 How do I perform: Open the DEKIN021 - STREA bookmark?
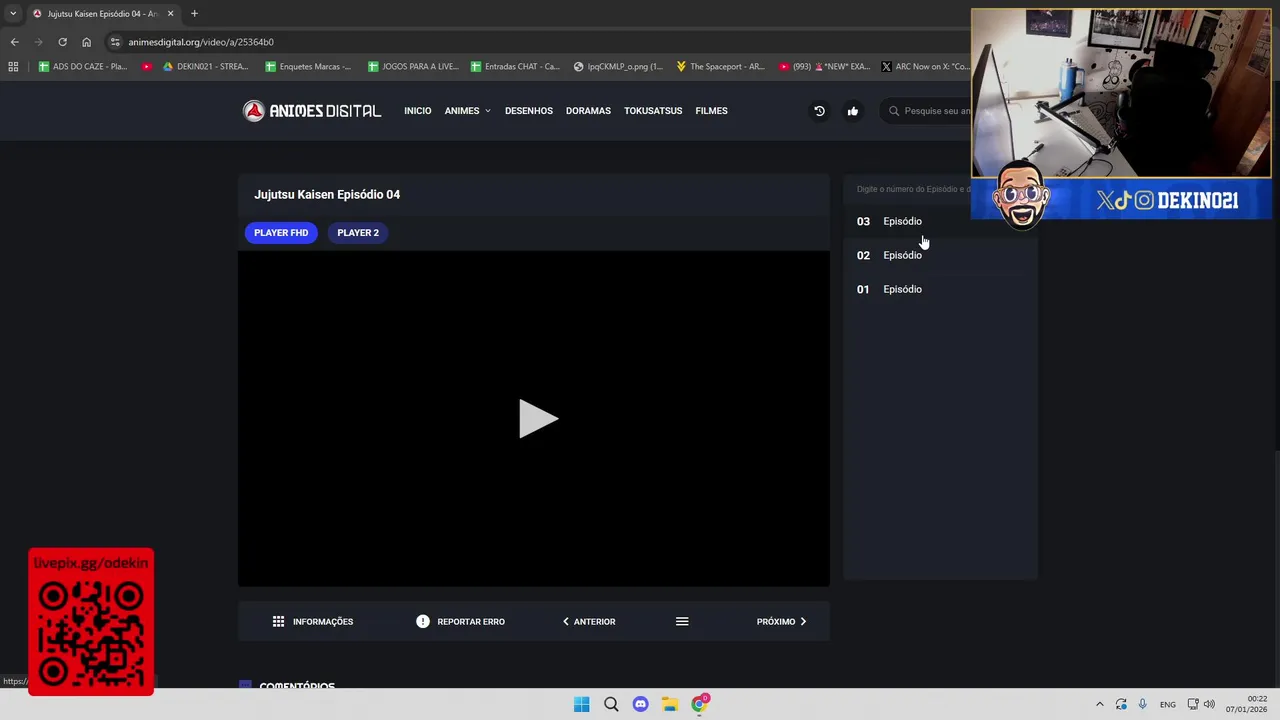pyautogui.click(x=205, y=67)
